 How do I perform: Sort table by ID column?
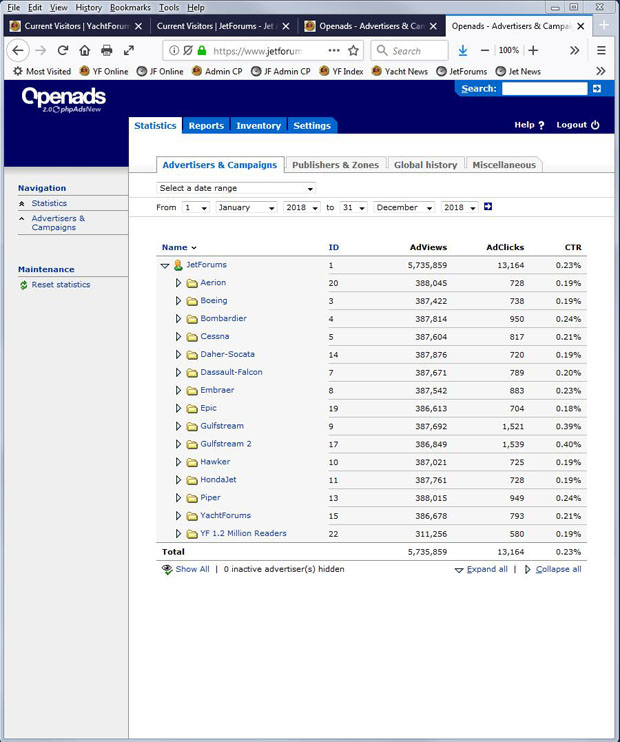[334, 247]
